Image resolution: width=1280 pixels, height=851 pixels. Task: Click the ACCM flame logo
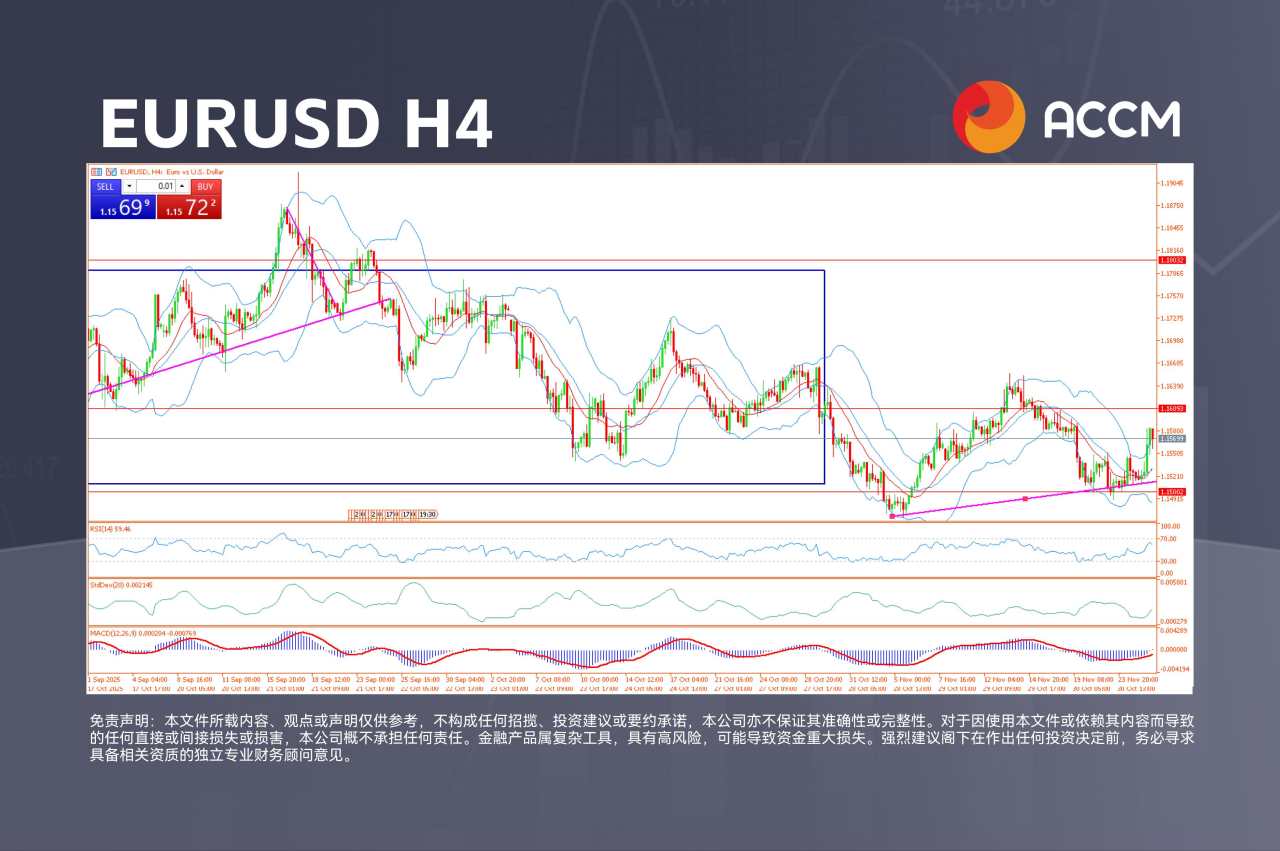tap(989, 117)
